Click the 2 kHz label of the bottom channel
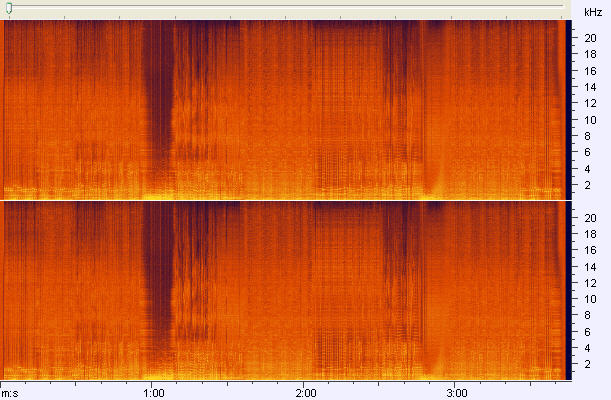Viewport: 611px width, 400px height. coord(590,364)
